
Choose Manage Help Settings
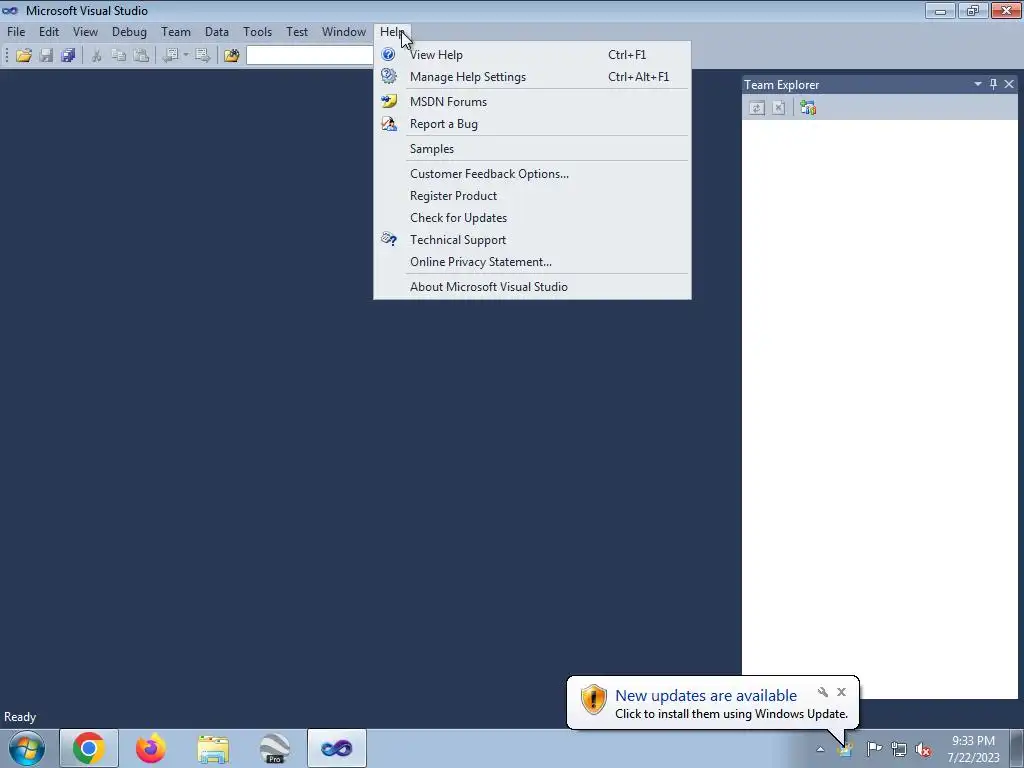click(532, 76)
